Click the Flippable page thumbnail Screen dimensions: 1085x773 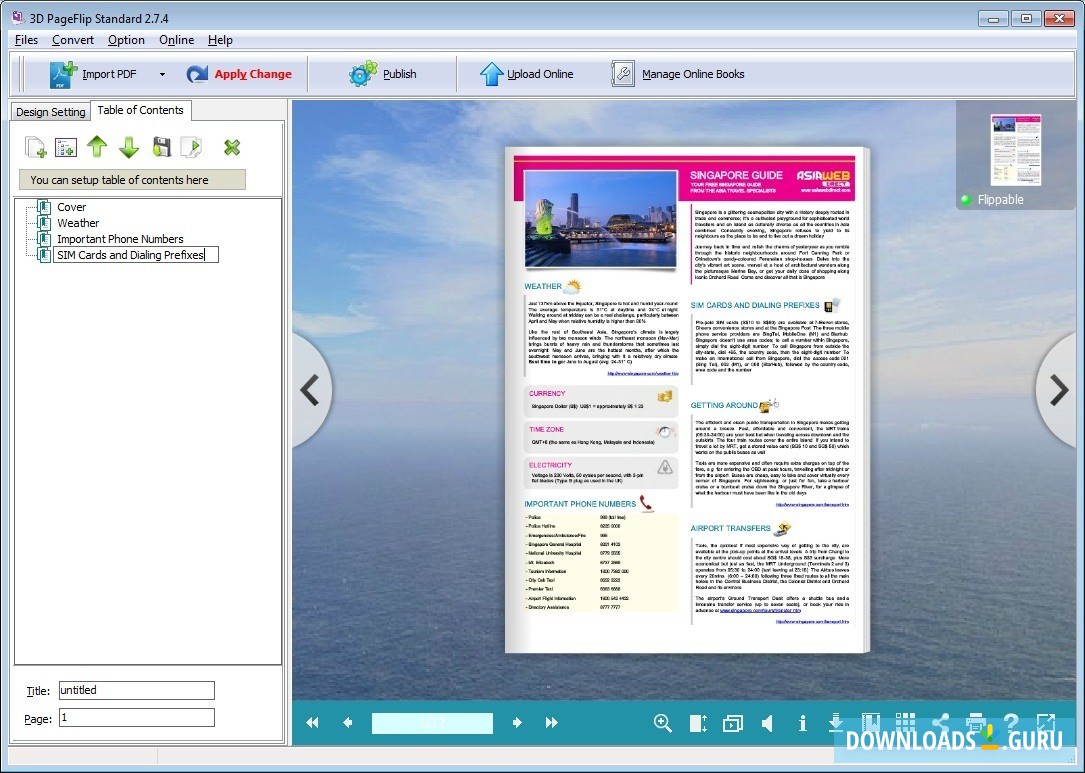coord(1015,150)
